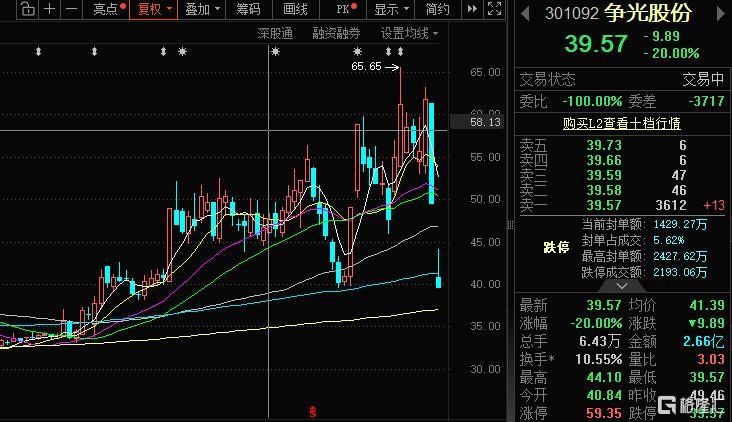The height and width of the screenshot is (422, 732).
Task: Select the 融资融券 margin tag
Action: 336,33
